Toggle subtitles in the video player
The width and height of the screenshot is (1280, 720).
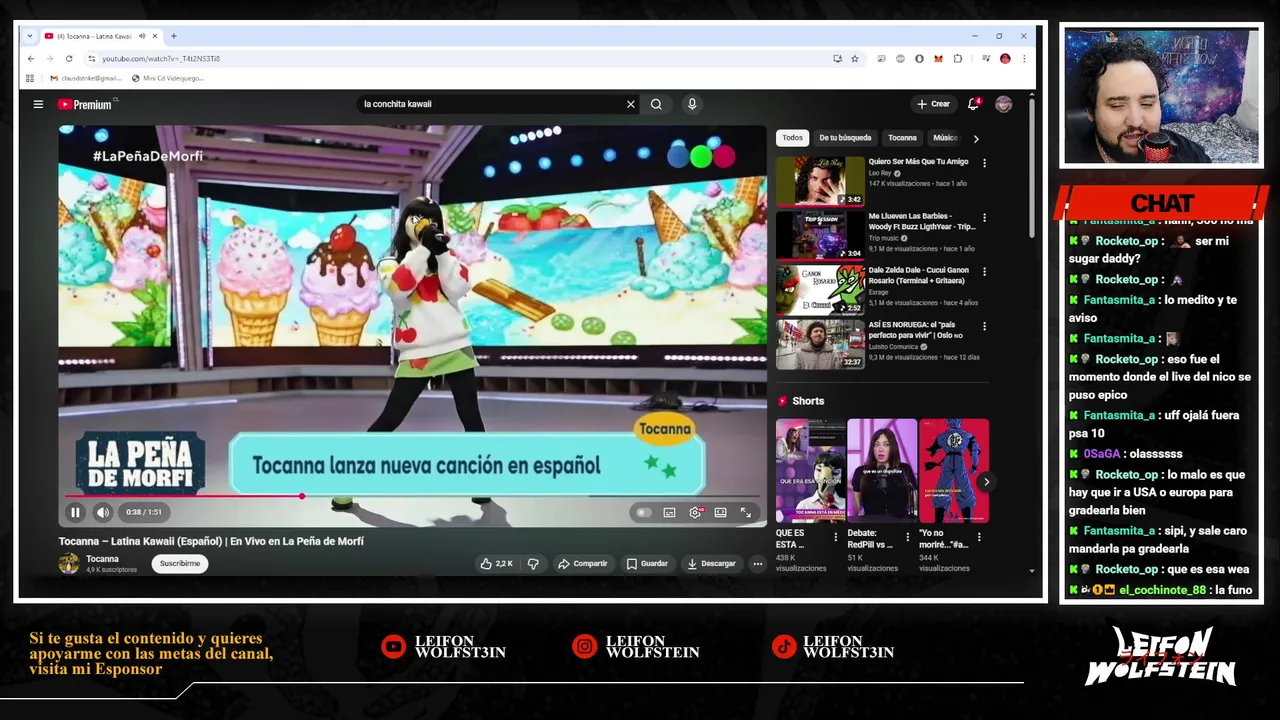click(x=669, y=512)
